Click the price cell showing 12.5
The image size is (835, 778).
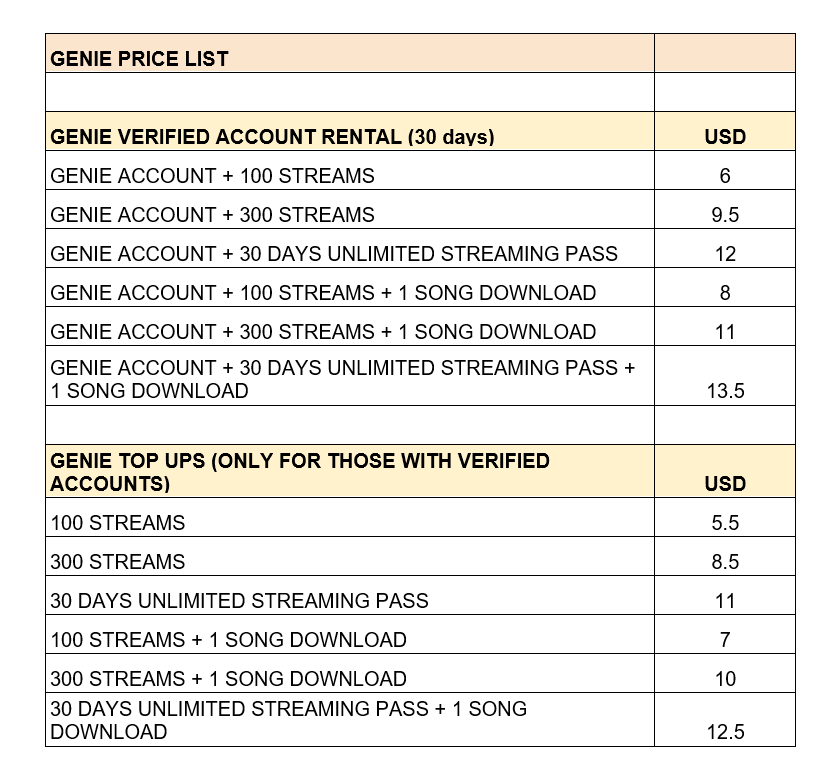(725, 732)
